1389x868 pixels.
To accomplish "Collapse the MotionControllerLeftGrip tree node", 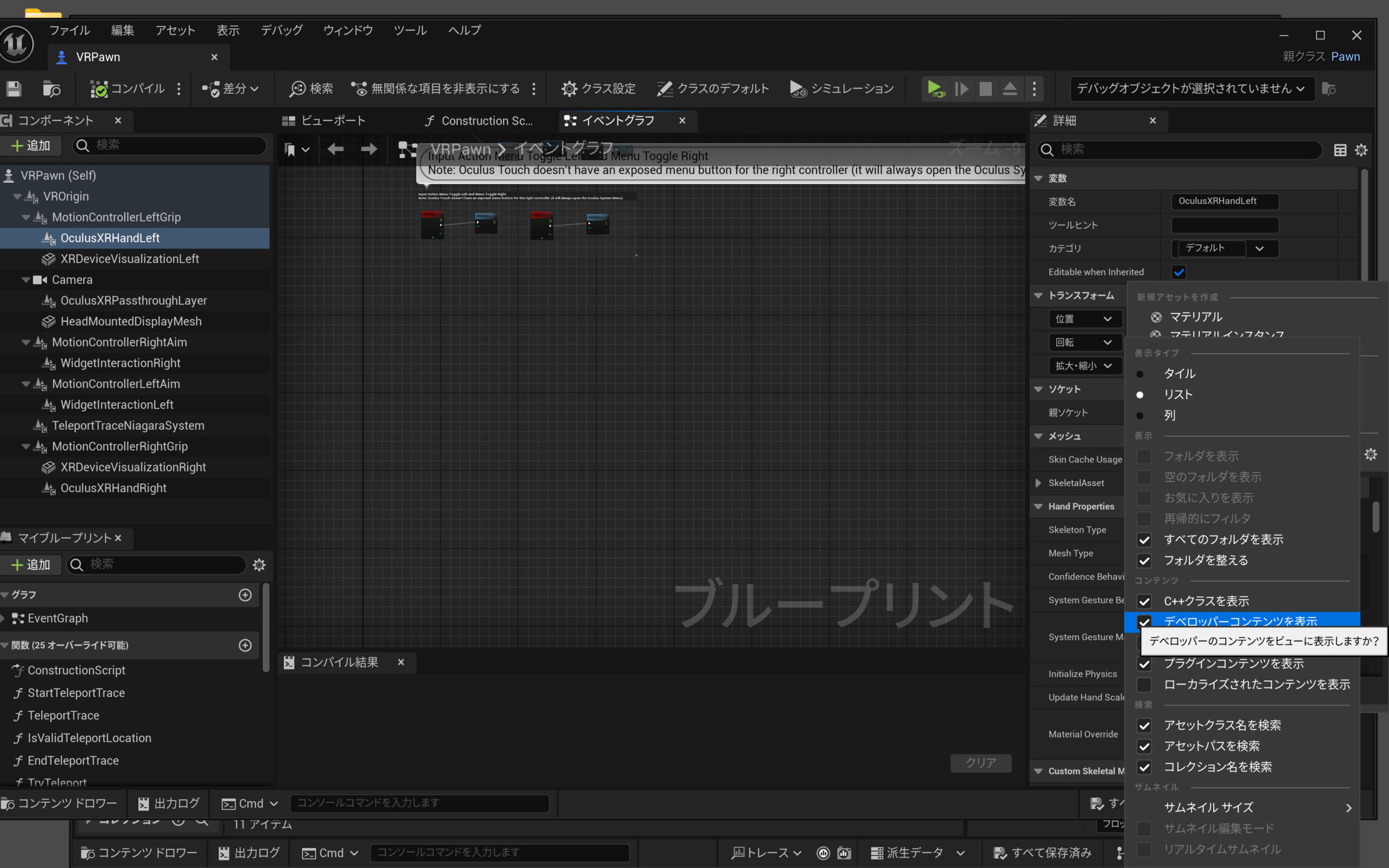I will pos(26,218).
